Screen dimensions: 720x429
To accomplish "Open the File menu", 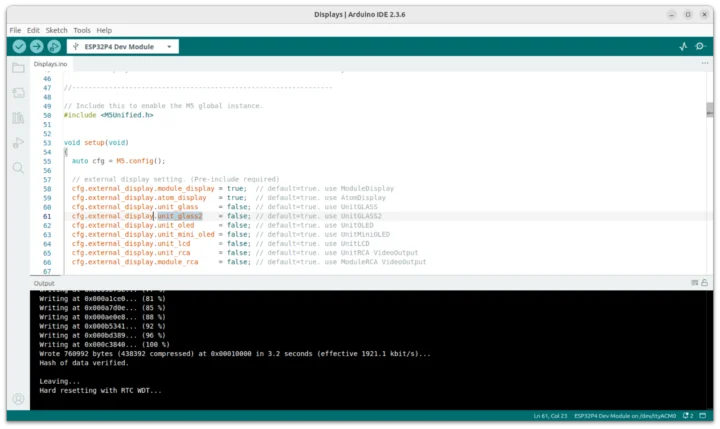I will 15,30.
